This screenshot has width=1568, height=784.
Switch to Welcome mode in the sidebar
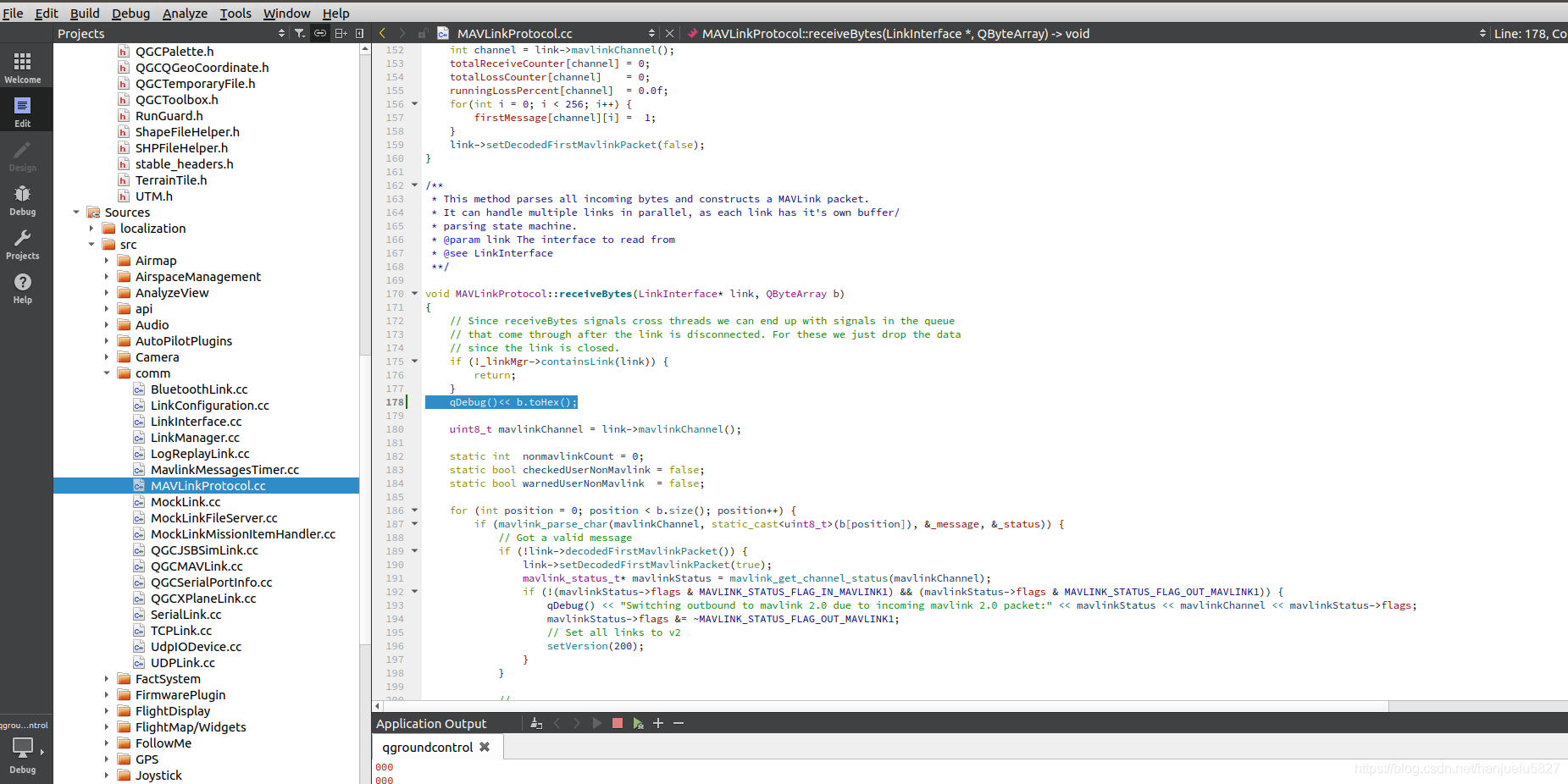pyautogui.click(x=23, y=67)
